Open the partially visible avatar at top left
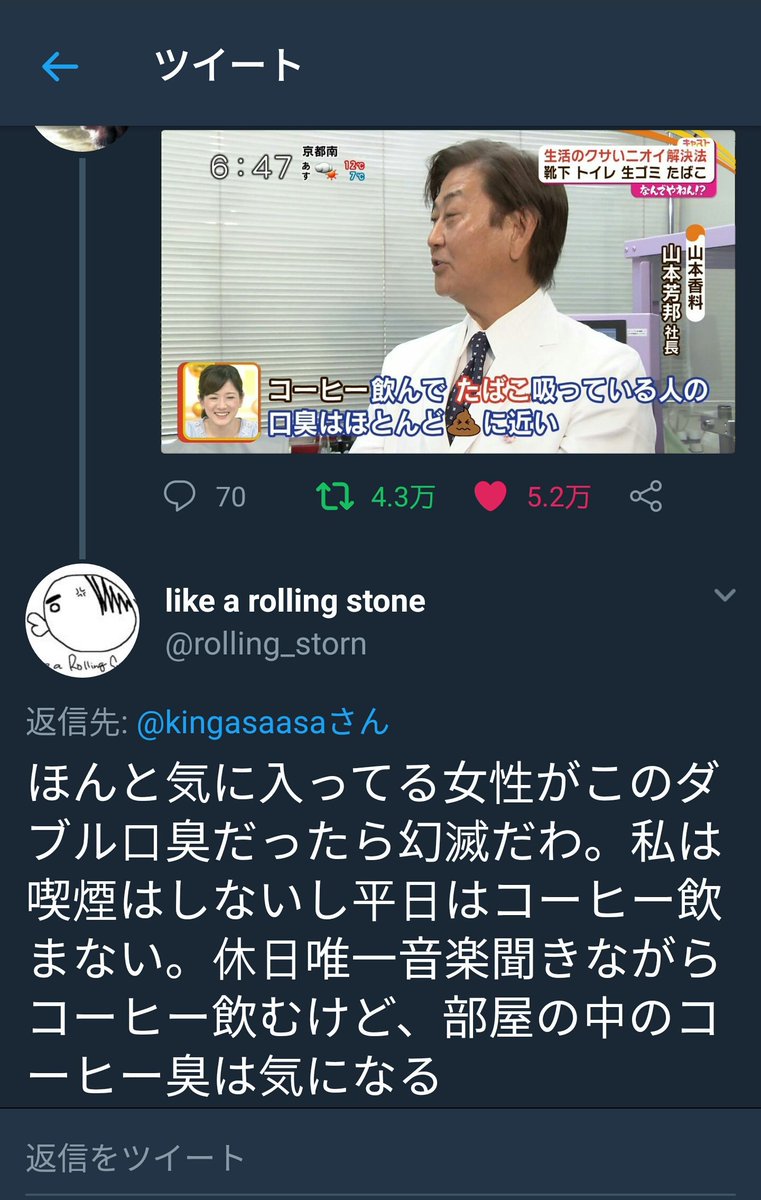 (82, 137)
